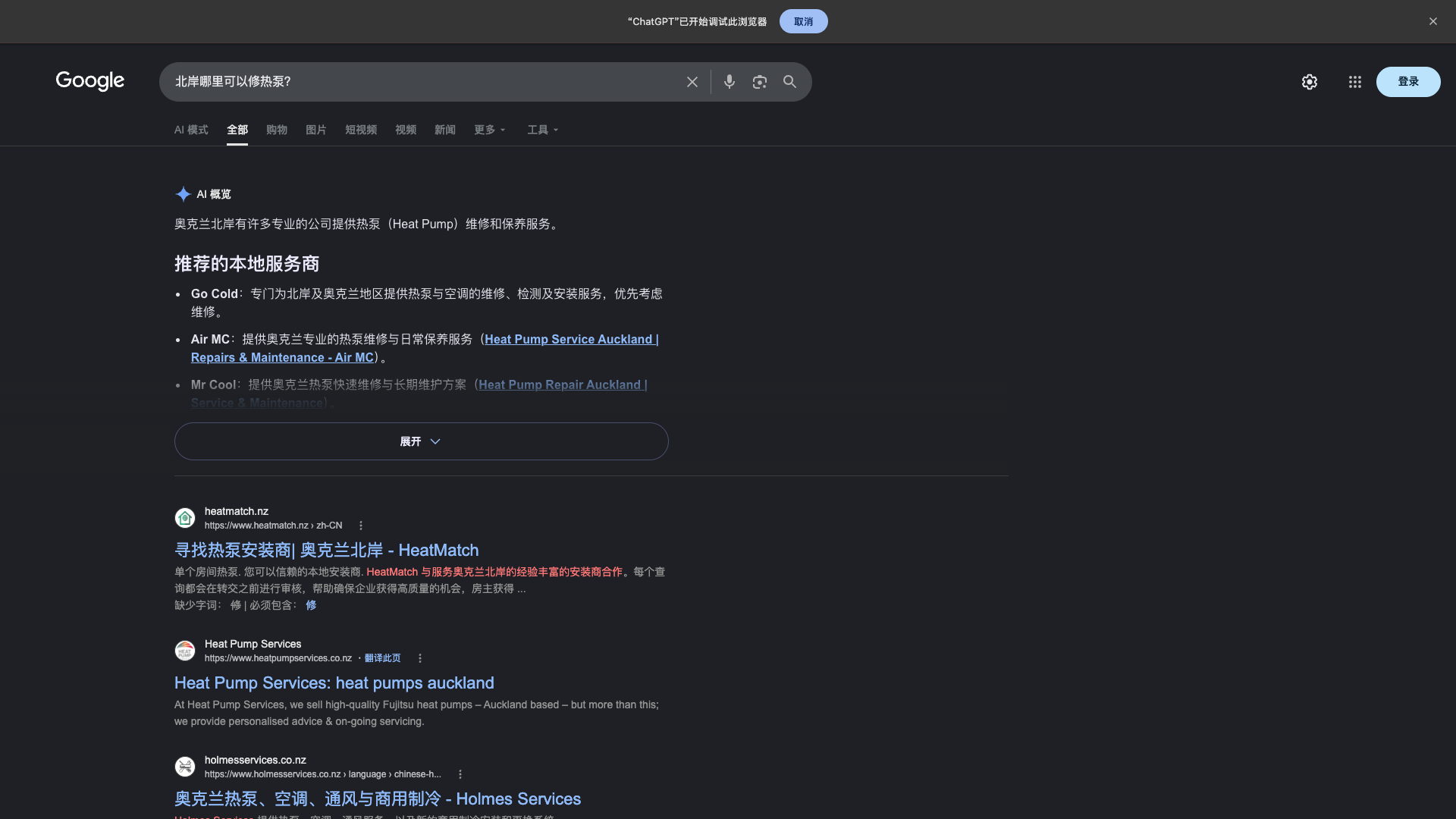Click the https://www.heatmatch.nz › zh-CN URL
Screen dimensions: 1456x819
tap(273, 526)
